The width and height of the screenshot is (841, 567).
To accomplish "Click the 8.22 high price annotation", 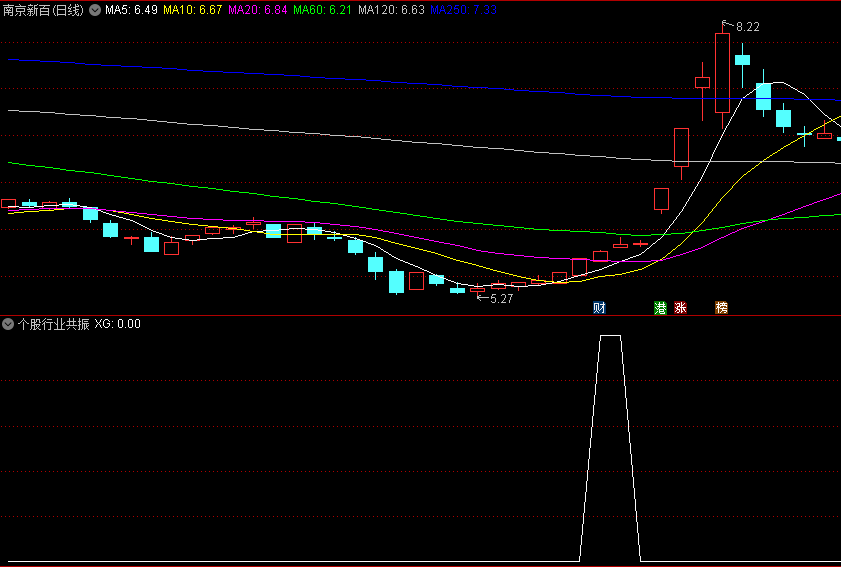I will coord(748,27).
